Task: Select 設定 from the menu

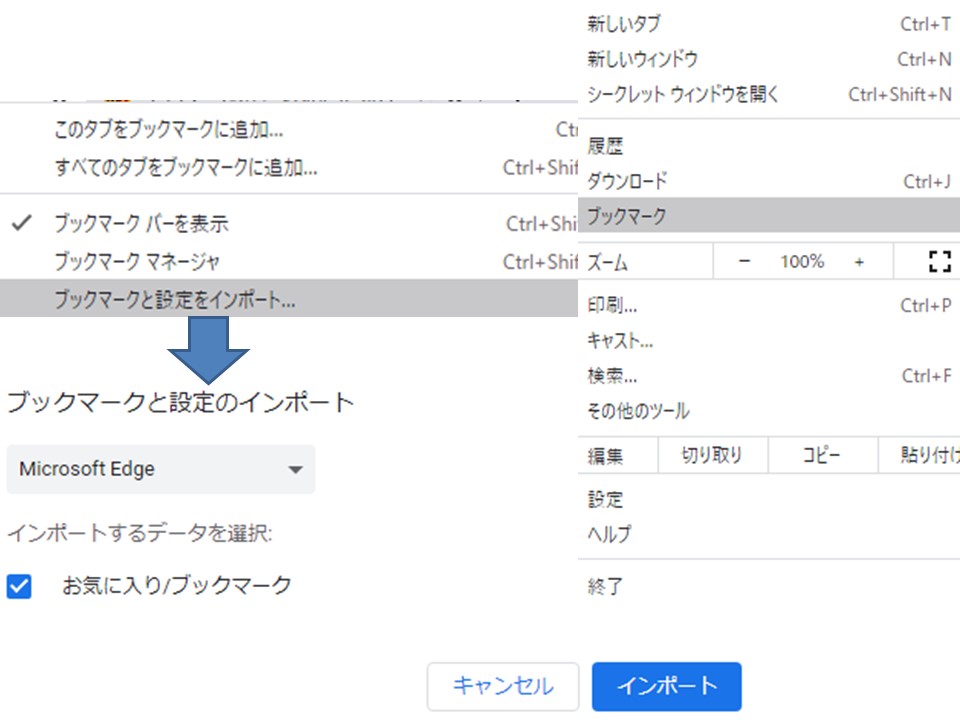Action: pos(606,498)
